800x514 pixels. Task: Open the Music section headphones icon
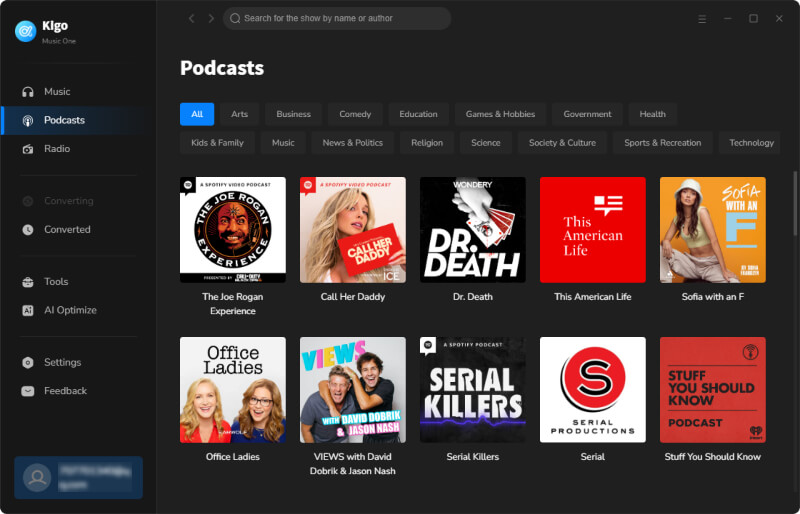click(x=28, y=92)
